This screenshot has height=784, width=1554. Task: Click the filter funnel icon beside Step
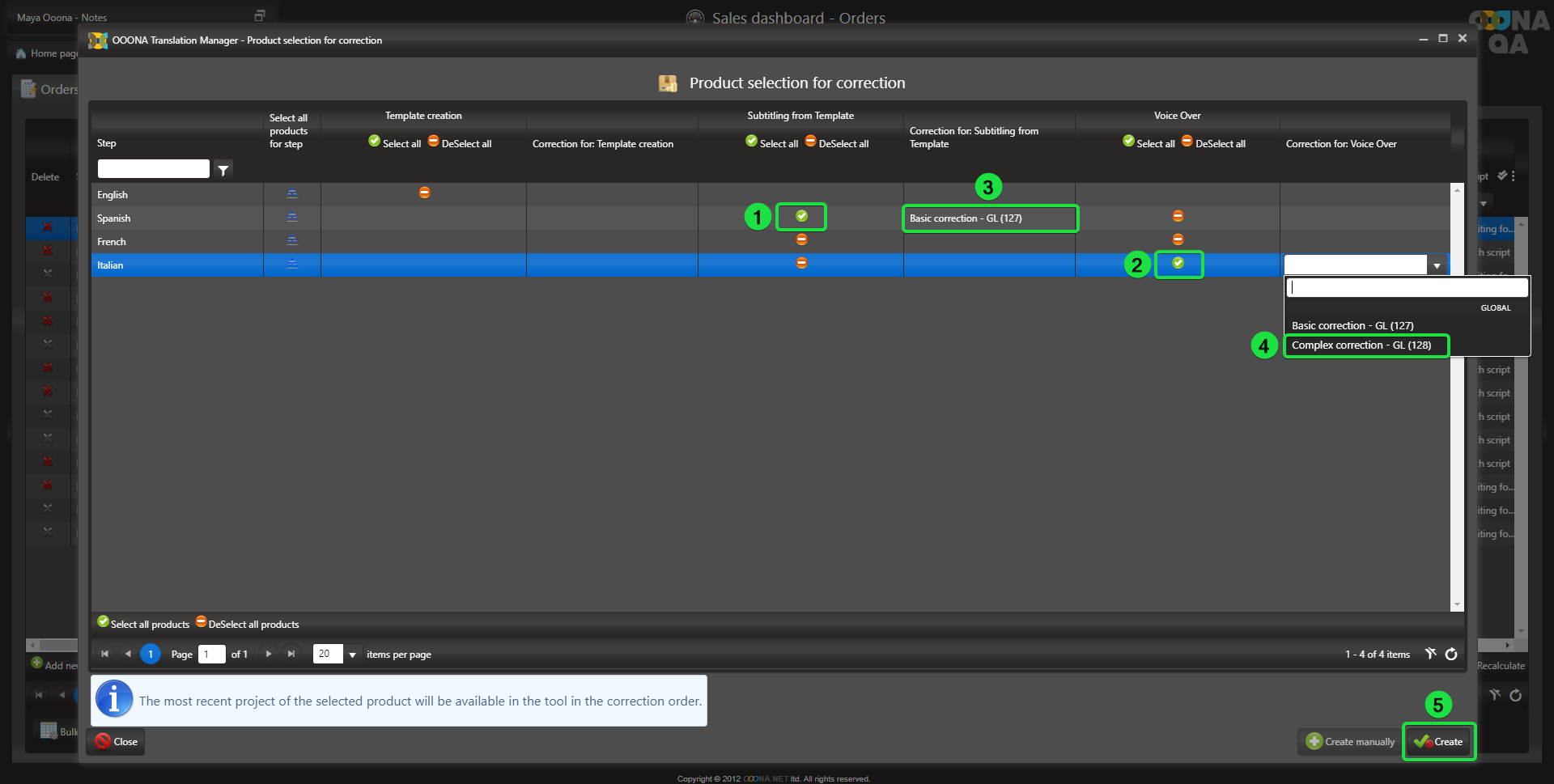point(223,170)
